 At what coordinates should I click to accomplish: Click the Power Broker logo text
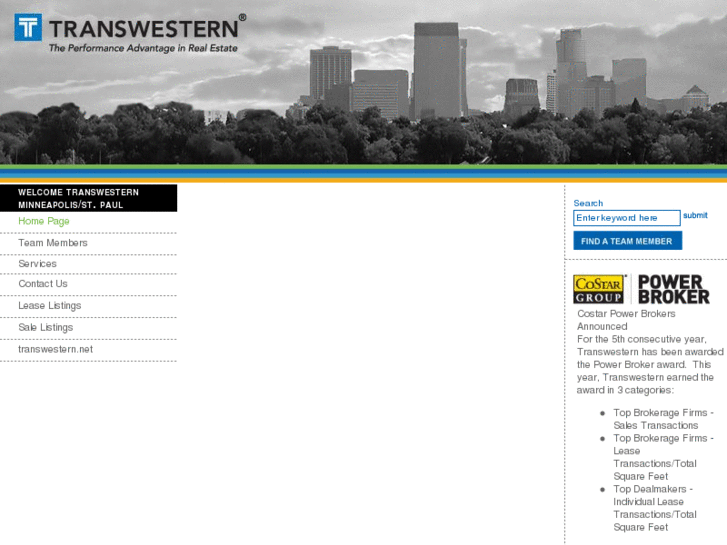[674, 289]
